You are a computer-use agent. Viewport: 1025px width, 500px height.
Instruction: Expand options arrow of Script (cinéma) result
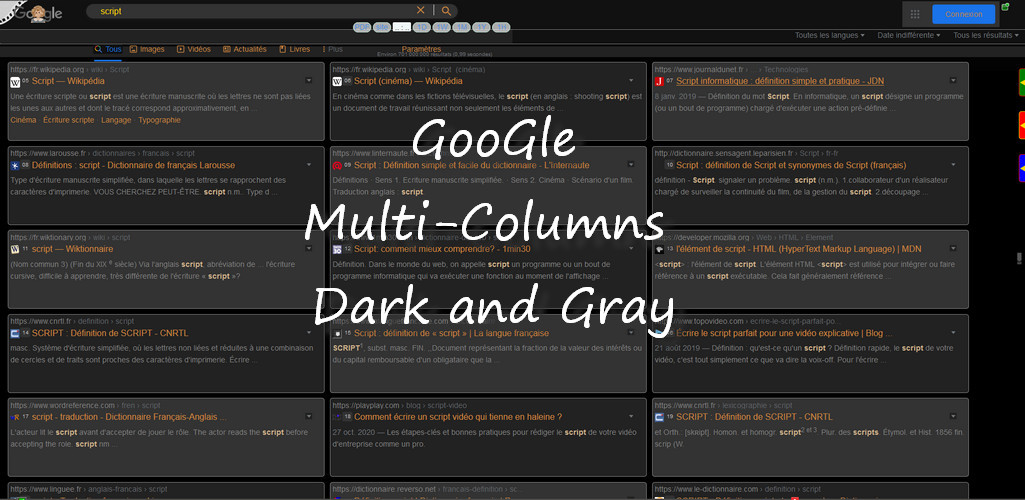pyautogui.click(x=631, y=80)
